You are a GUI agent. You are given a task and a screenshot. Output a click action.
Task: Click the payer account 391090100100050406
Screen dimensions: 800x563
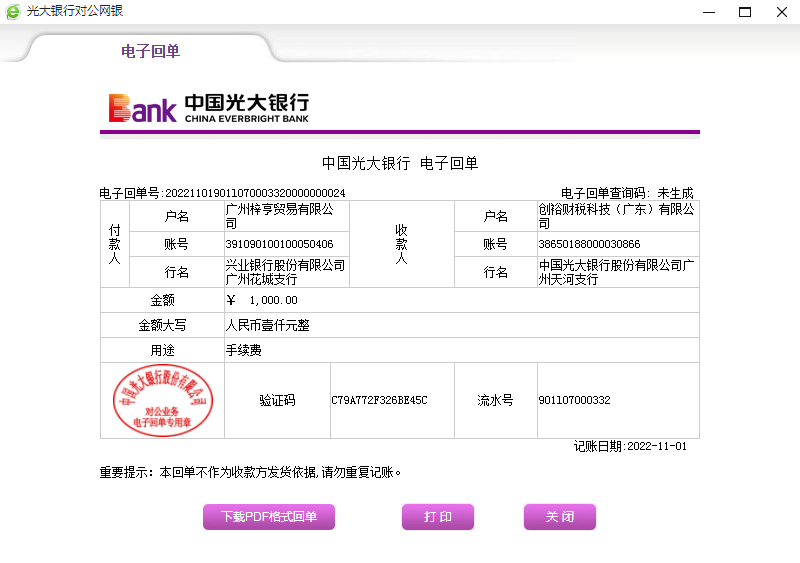(280, 244)
